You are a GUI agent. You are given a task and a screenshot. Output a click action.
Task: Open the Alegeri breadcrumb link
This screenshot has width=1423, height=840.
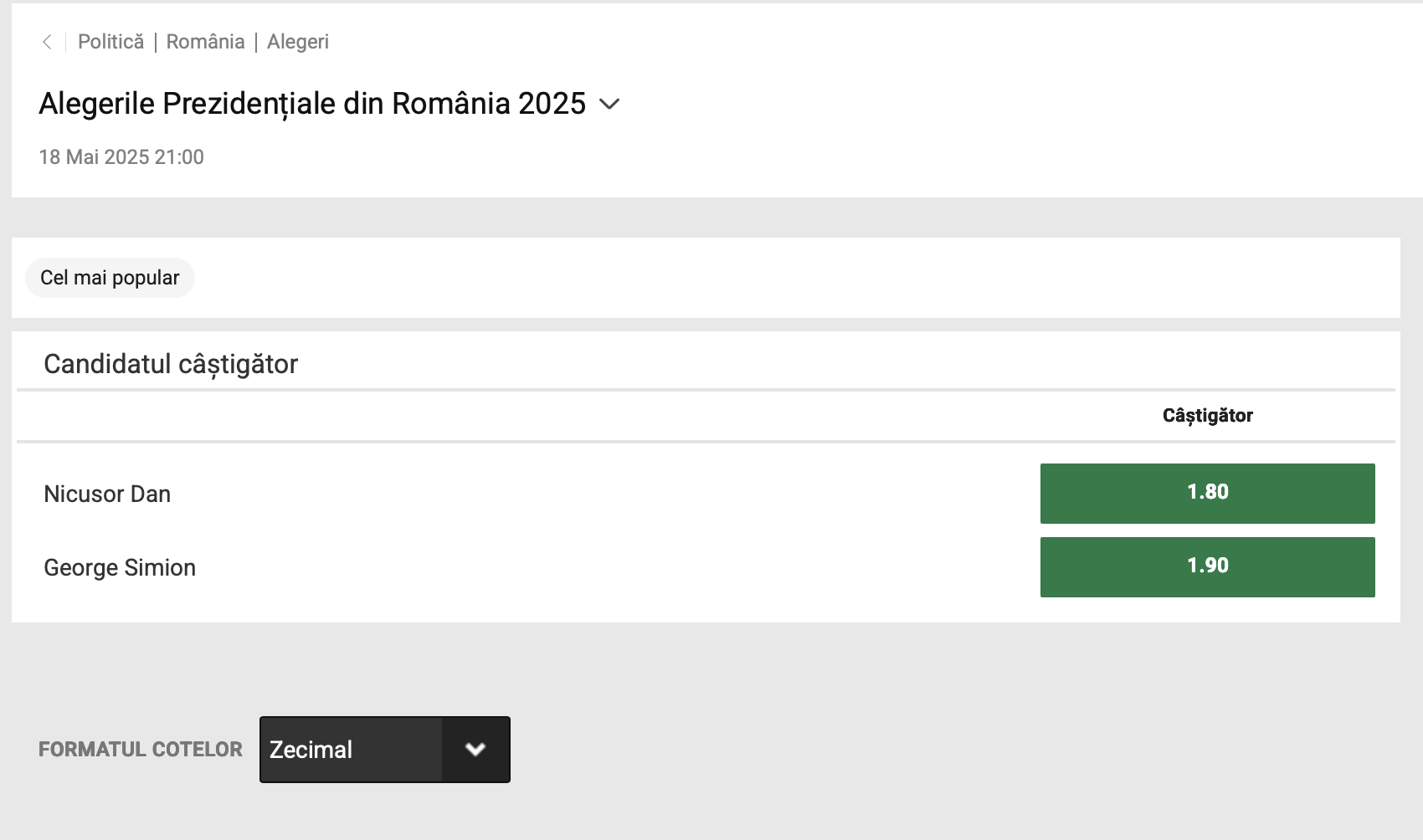pyautogui.click(x=298, y=42)
